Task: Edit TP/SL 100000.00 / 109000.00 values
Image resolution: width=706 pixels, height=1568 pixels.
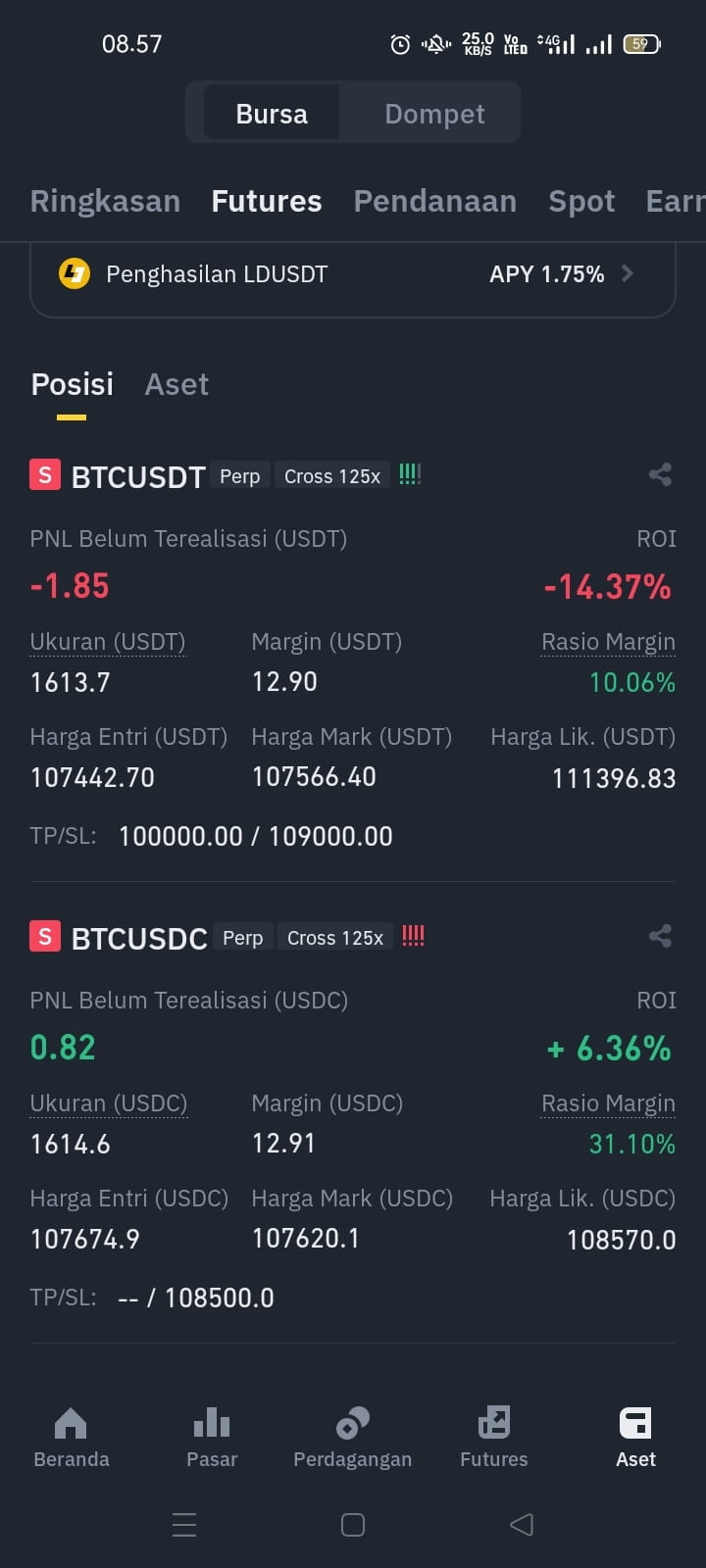Action: click(255, 836)
